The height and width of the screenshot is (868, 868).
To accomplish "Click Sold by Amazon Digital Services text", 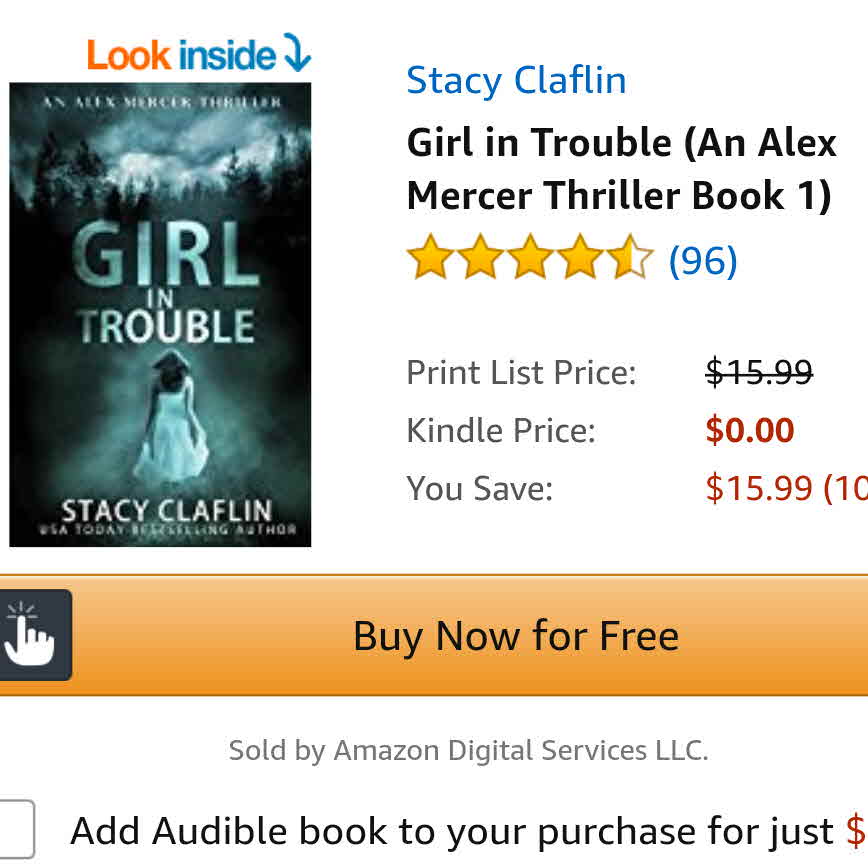I will click(468, 751).
